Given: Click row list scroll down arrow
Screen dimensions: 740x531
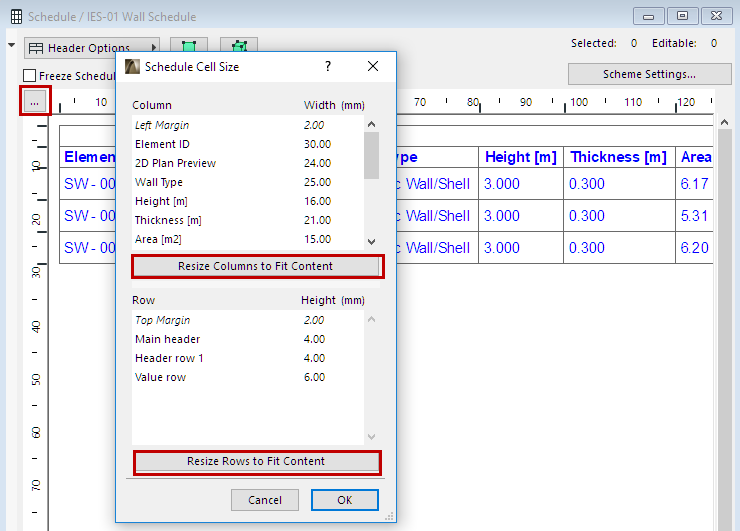Looking at the screenshot, I should click(x=371, y=437).
